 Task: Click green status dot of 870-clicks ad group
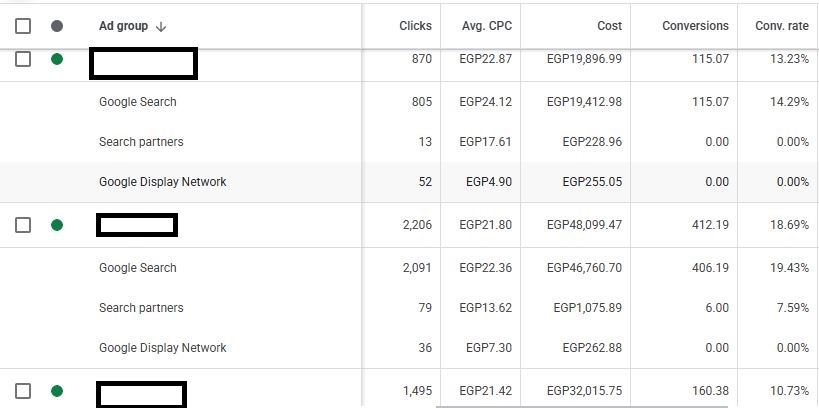click(56, 59)
